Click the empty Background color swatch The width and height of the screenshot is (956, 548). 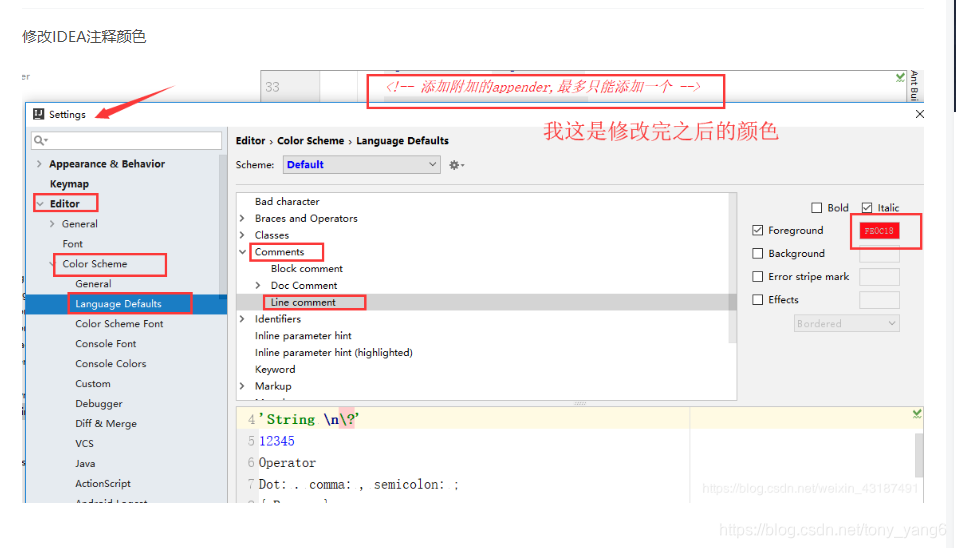tap(879, 254)
